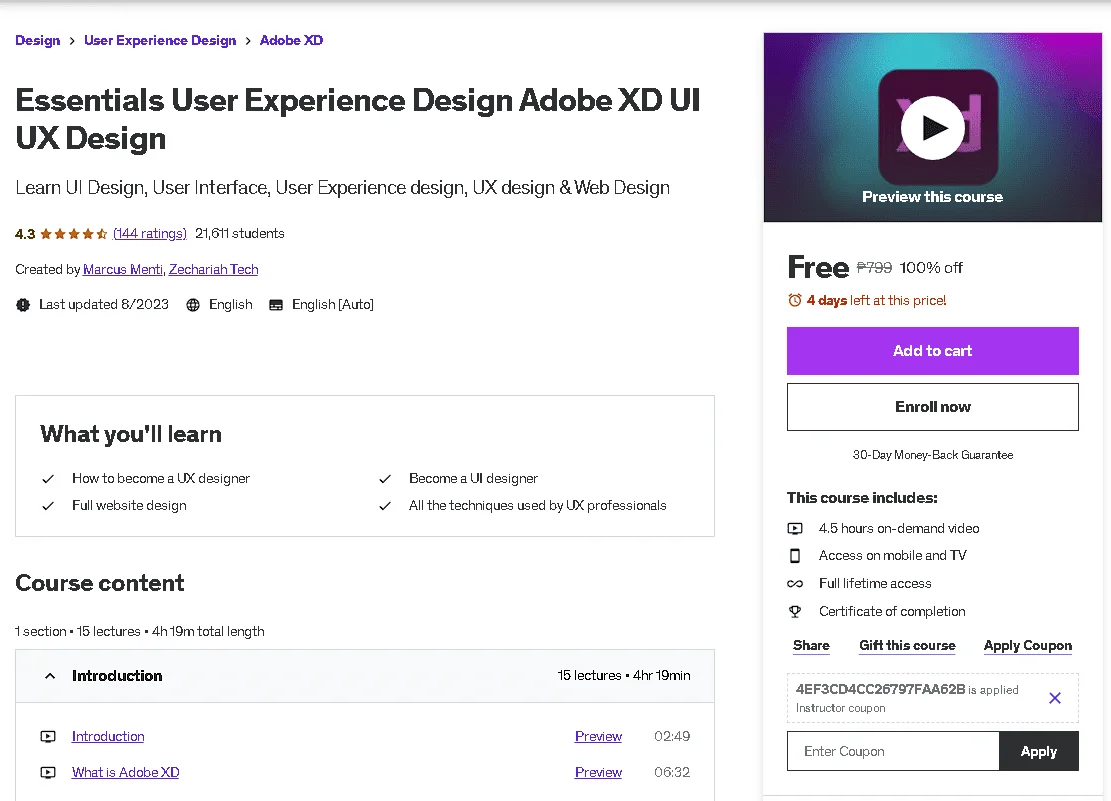Click the Last updated 8/2023 text
This screenshot has height=801, width=1111.
coord(103,304)
